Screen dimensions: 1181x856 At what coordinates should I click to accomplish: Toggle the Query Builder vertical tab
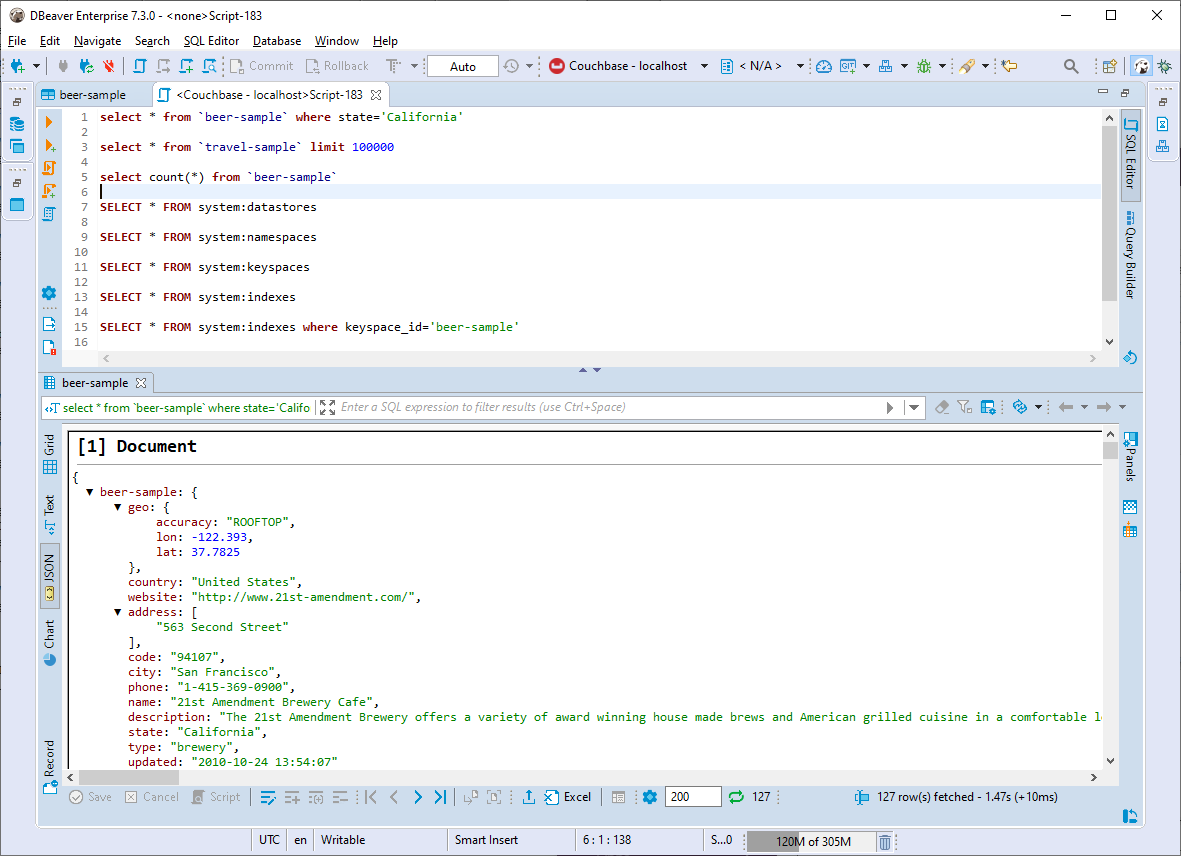(1130, 255)
